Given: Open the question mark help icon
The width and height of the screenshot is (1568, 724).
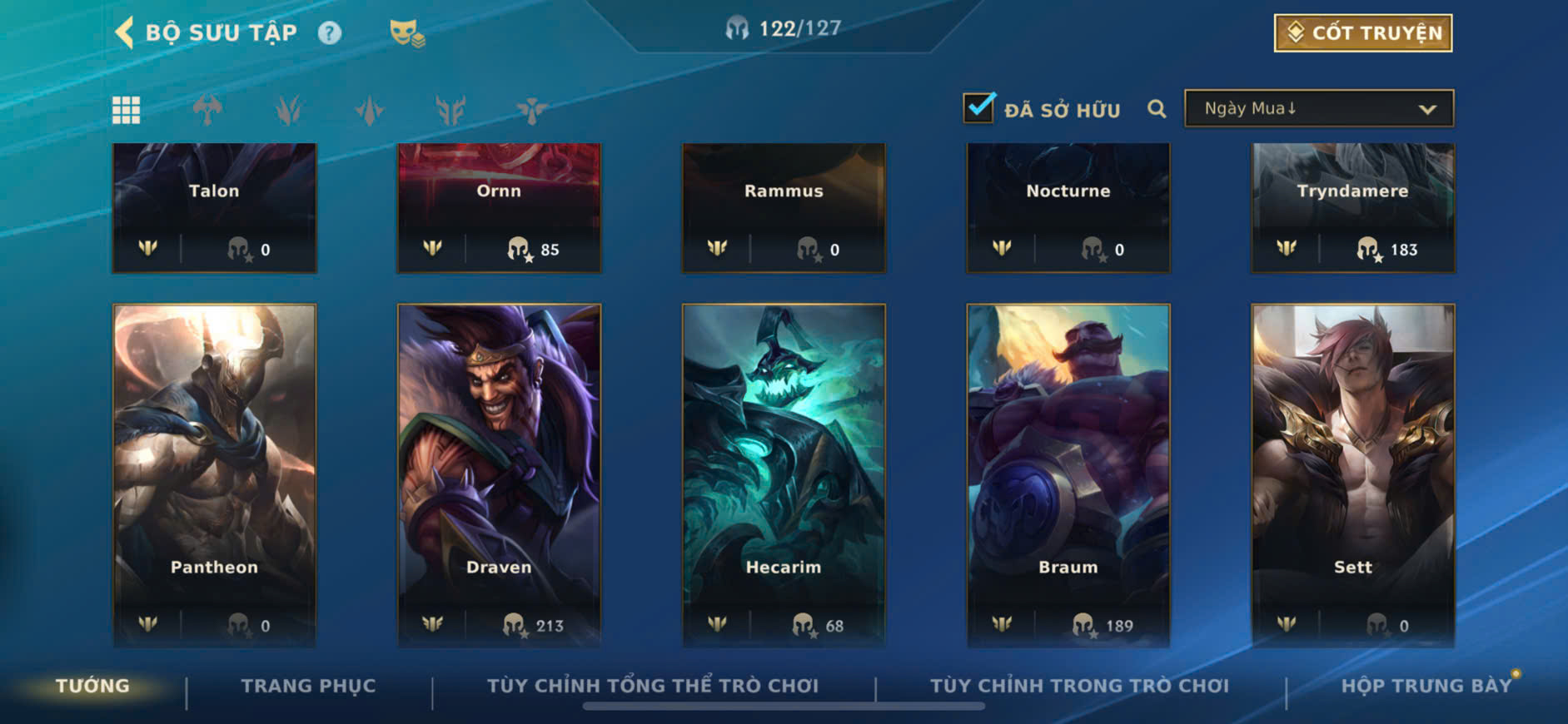Looking at the screenshot, I should pyautogui.click(x=330, y=33).
